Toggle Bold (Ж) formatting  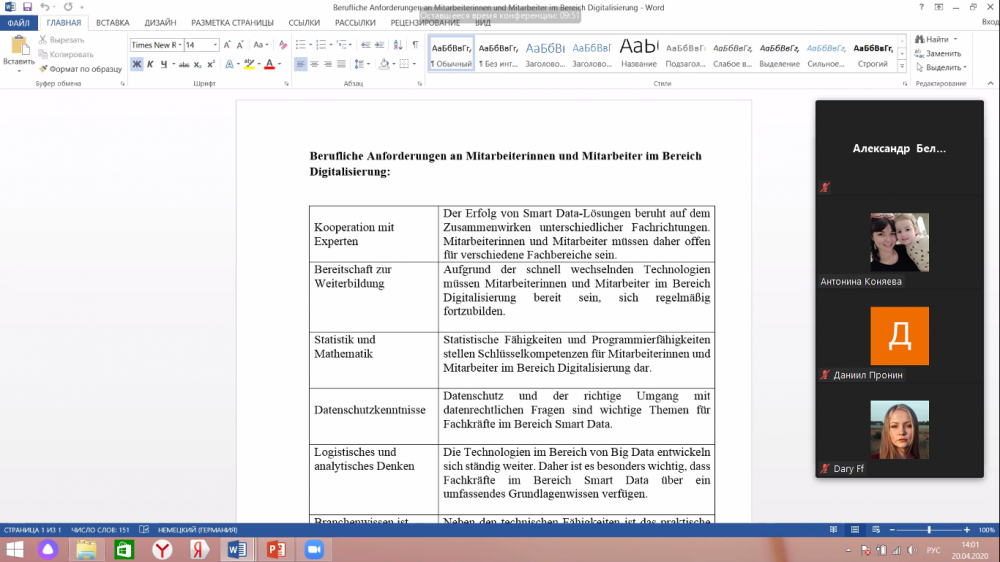(136, 64)
